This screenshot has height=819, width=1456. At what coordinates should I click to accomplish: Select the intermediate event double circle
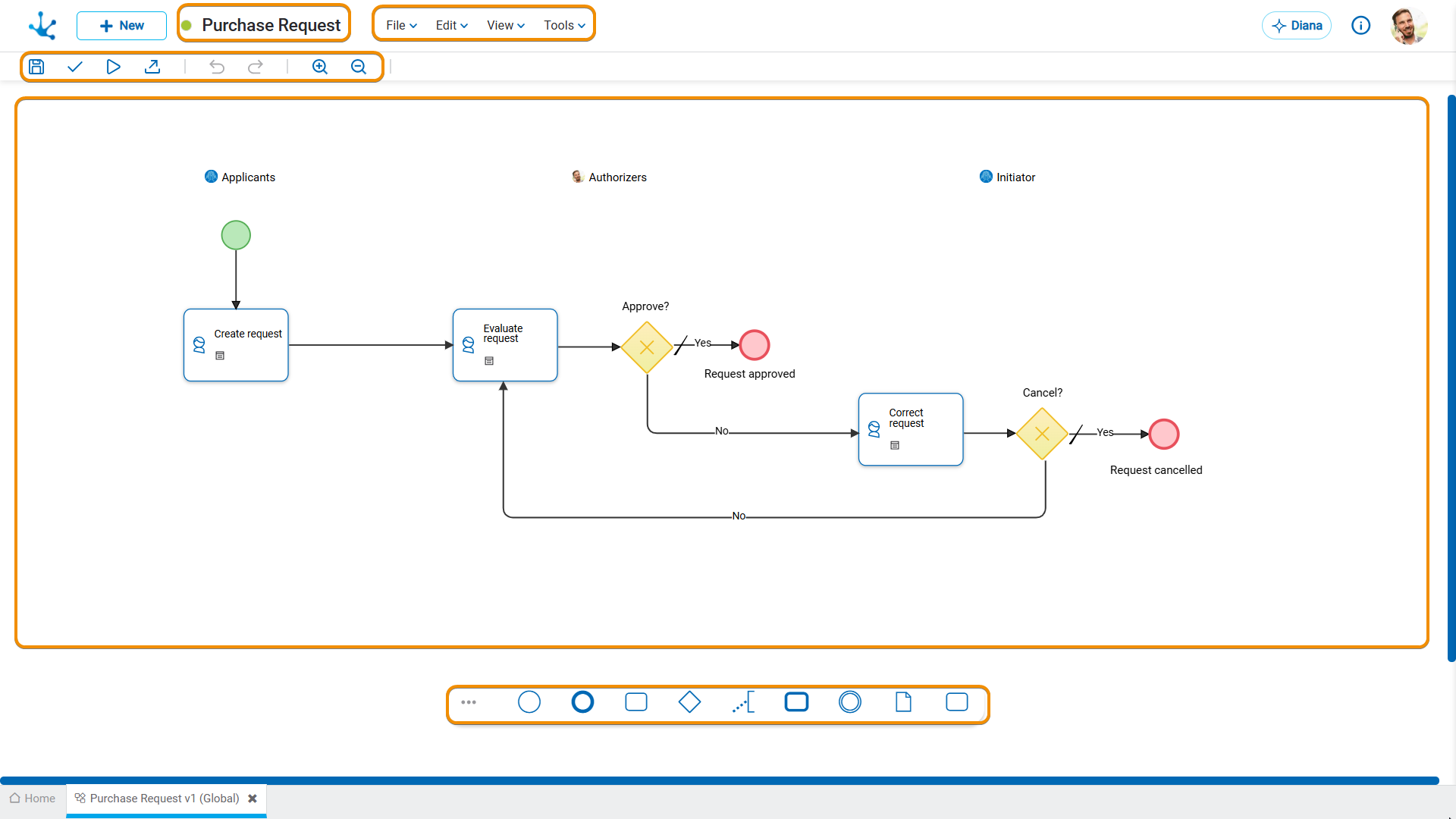(x=850, y=702)
